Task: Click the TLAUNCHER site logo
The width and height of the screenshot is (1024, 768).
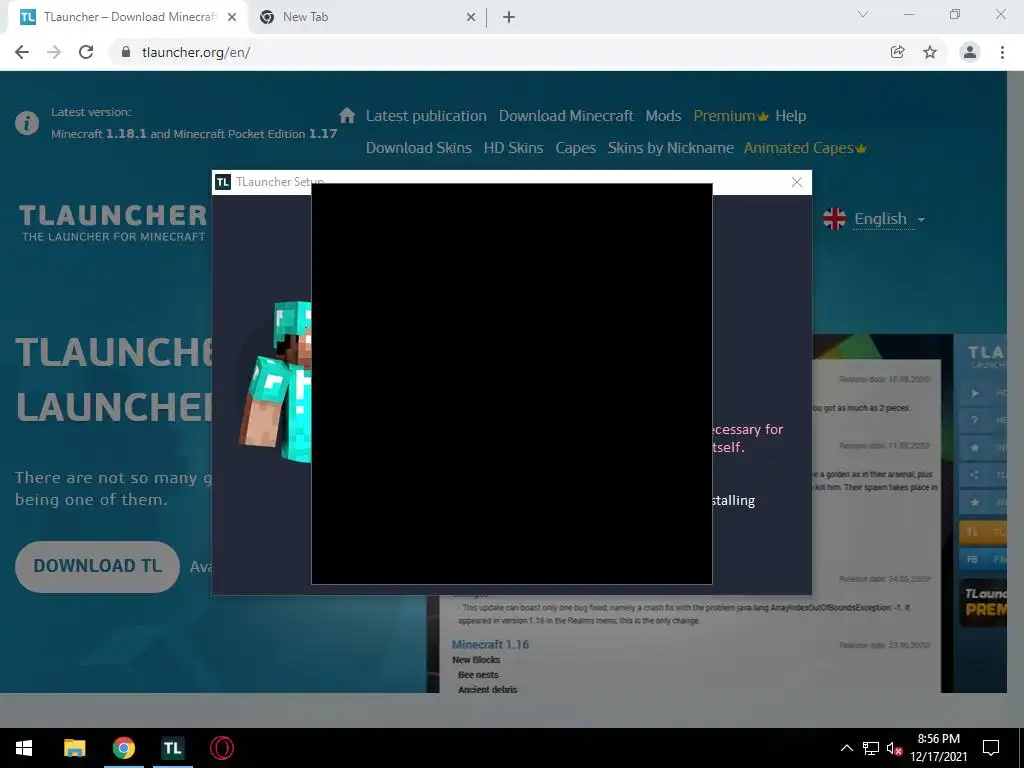Action: coord(112,223)
